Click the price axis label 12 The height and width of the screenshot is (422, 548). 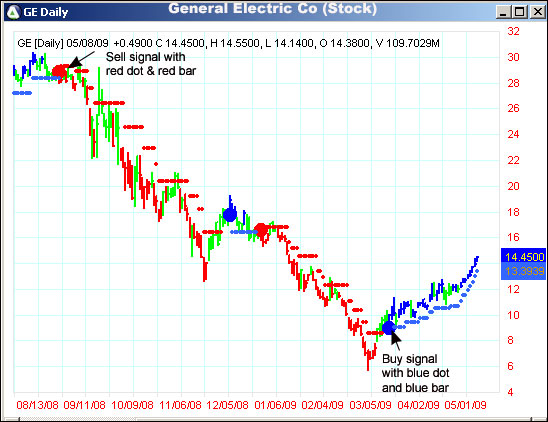click(x=513, y=289)
